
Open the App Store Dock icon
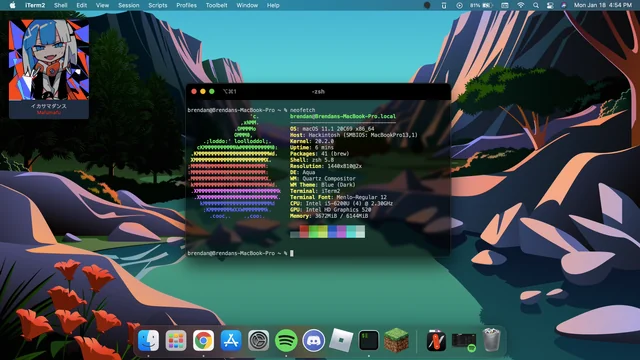(x=231, y=340)
